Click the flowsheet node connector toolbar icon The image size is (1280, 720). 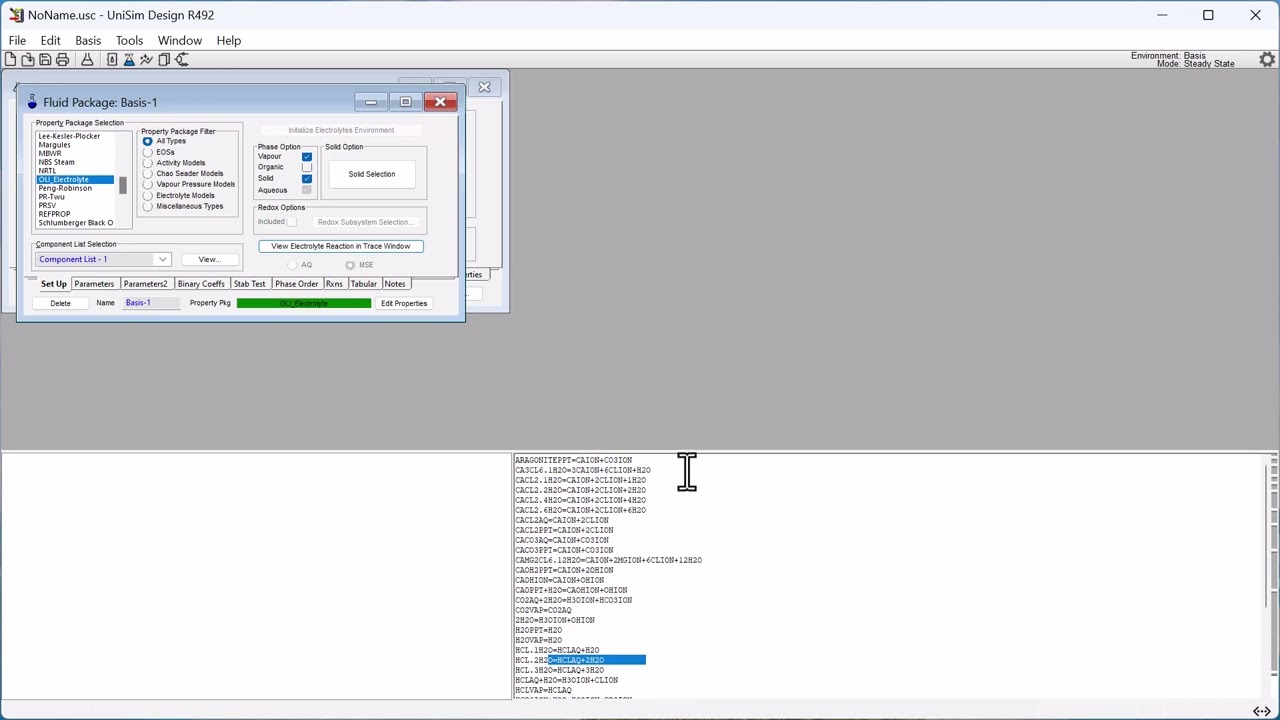182,60
